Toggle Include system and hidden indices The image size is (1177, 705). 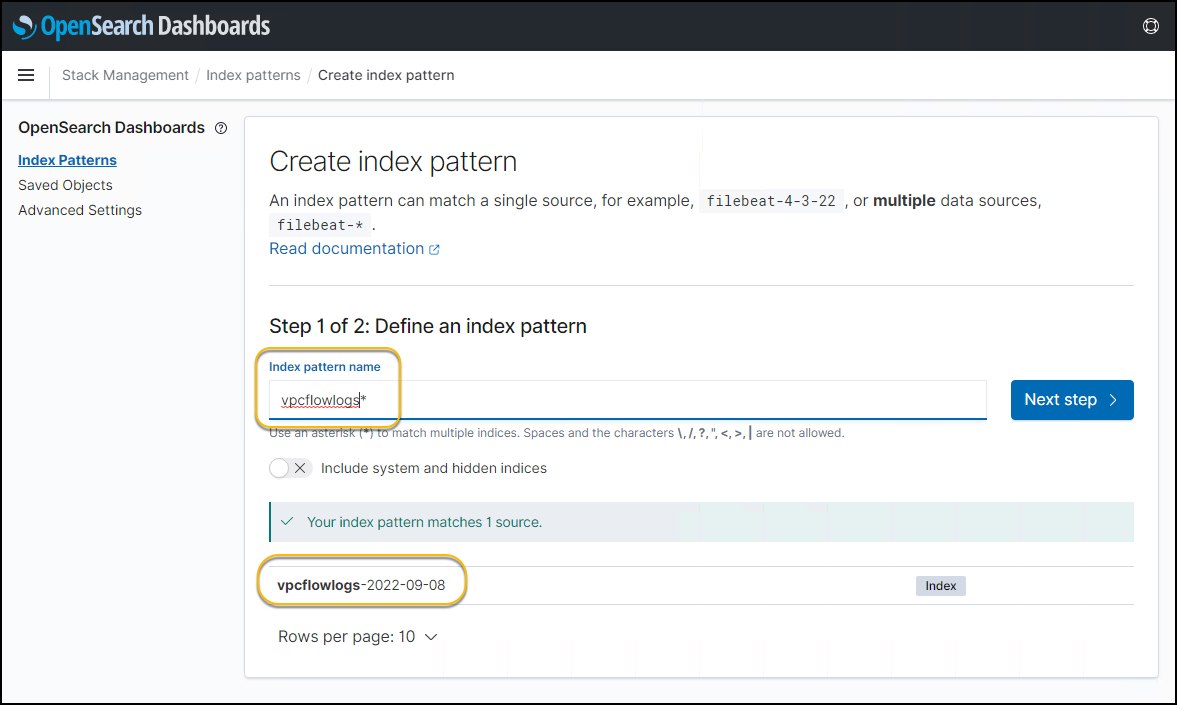click(290, 468)
